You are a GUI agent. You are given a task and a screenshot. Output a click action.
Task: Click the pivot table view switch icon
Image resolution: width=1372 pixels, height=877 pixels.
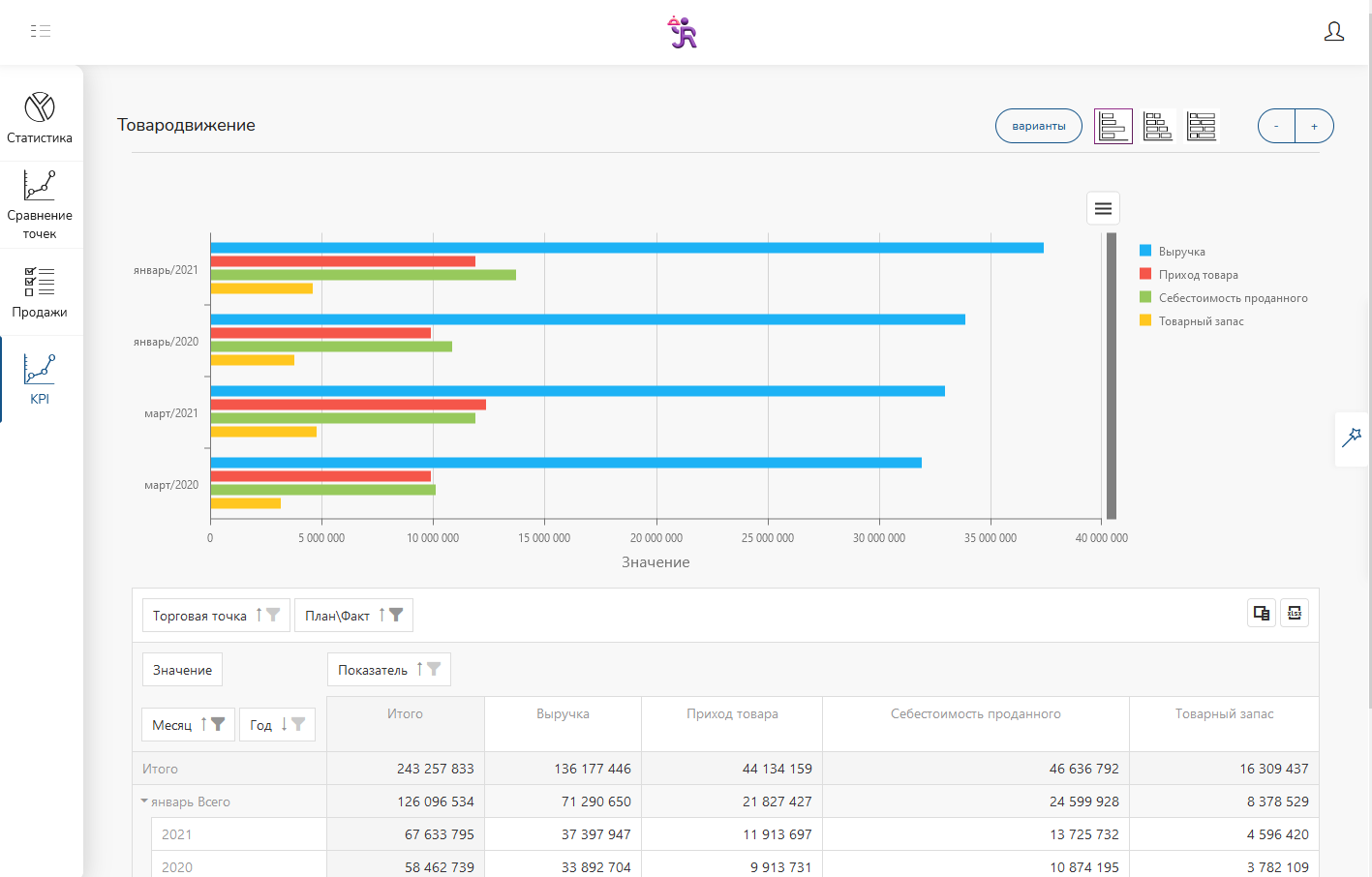(x=1262, y=613)
